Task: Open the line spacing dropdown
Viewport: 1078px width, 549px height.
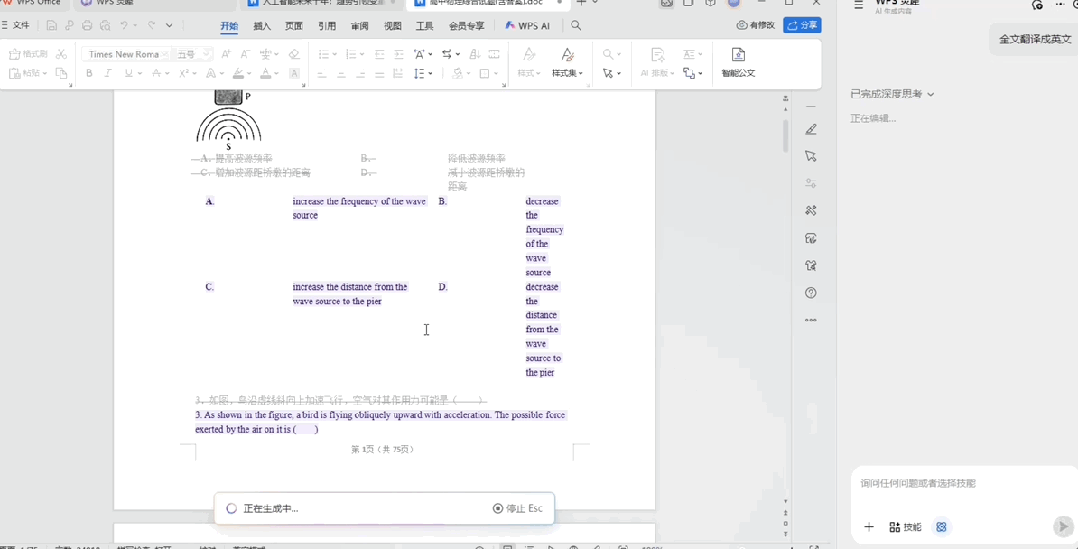Action: 430,73
